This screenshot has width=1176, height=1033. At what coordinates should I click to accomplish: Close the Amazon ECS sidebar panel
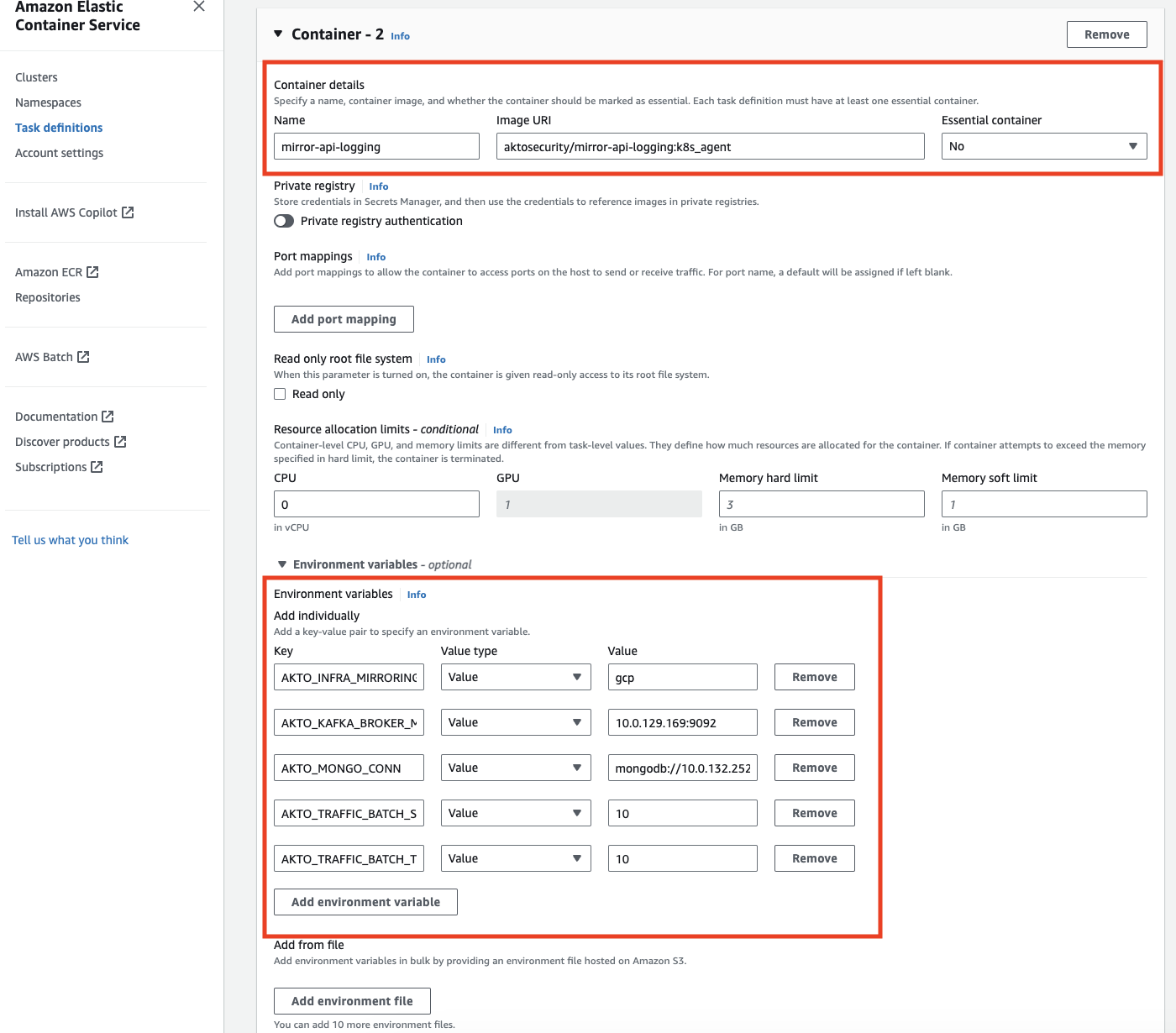[x=199, y=7]
